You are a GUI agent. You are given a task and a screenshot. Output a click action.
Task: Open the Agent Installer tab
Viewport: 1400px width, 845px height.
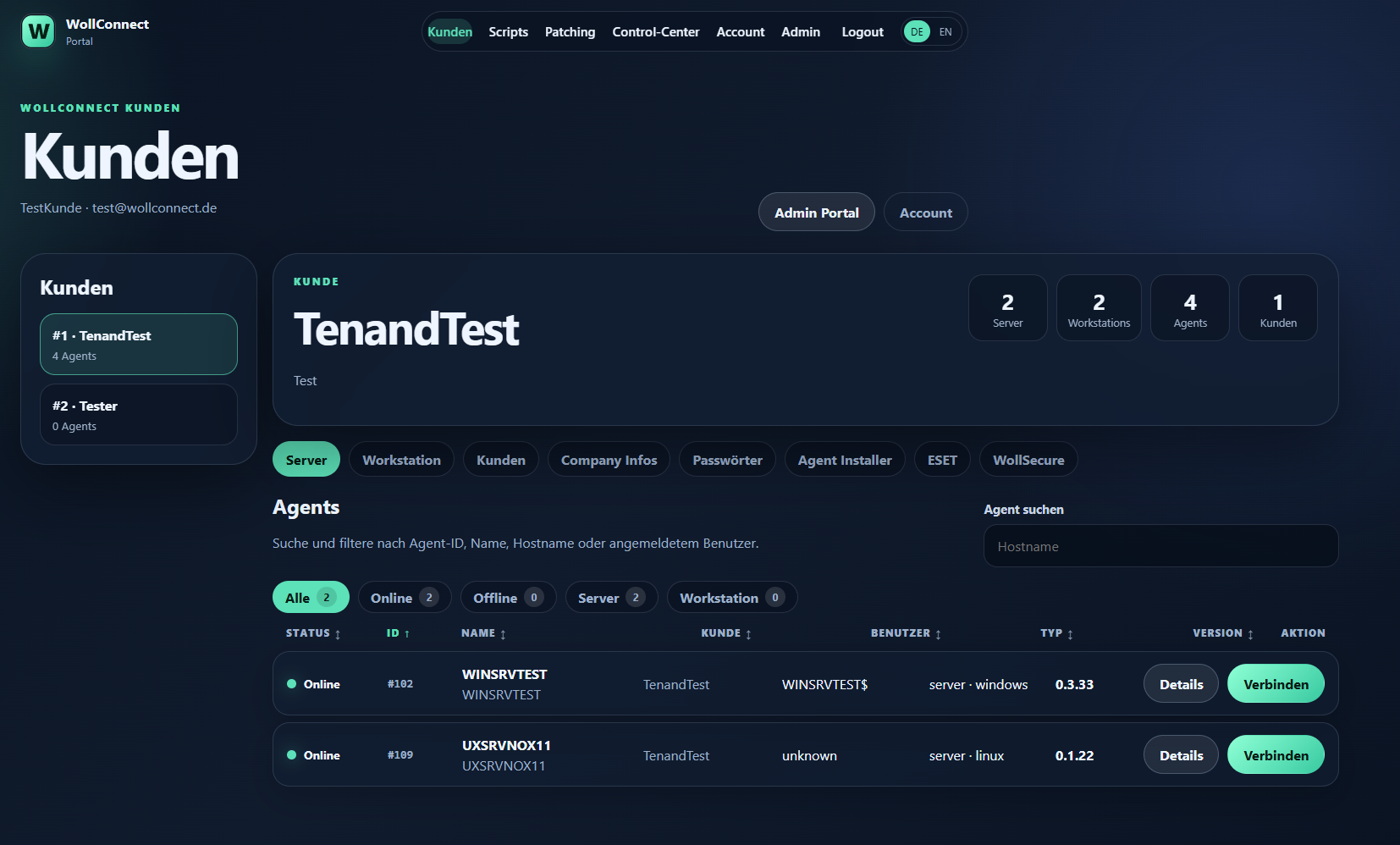tap(845, 460)
